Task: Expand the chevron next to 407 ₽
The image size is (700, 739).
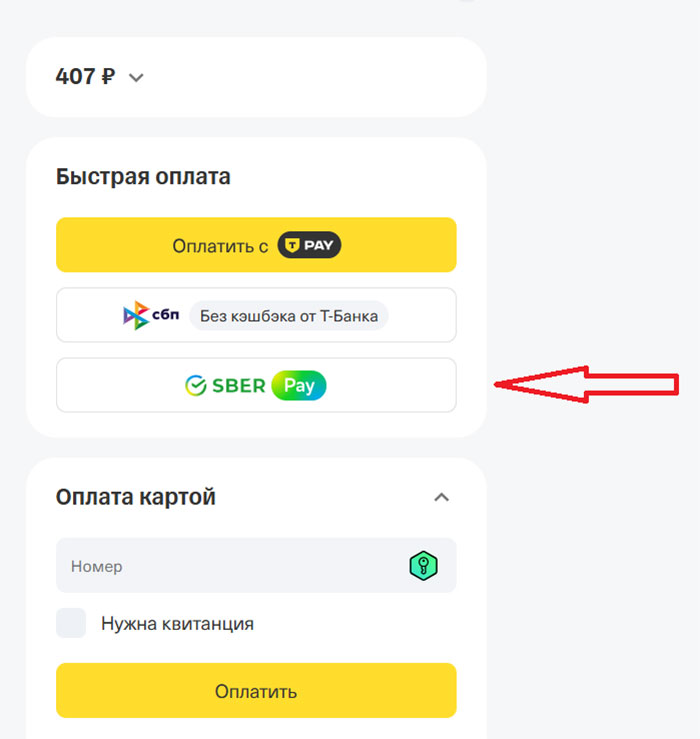Action: pyautogui.click(x=137, y=78)
